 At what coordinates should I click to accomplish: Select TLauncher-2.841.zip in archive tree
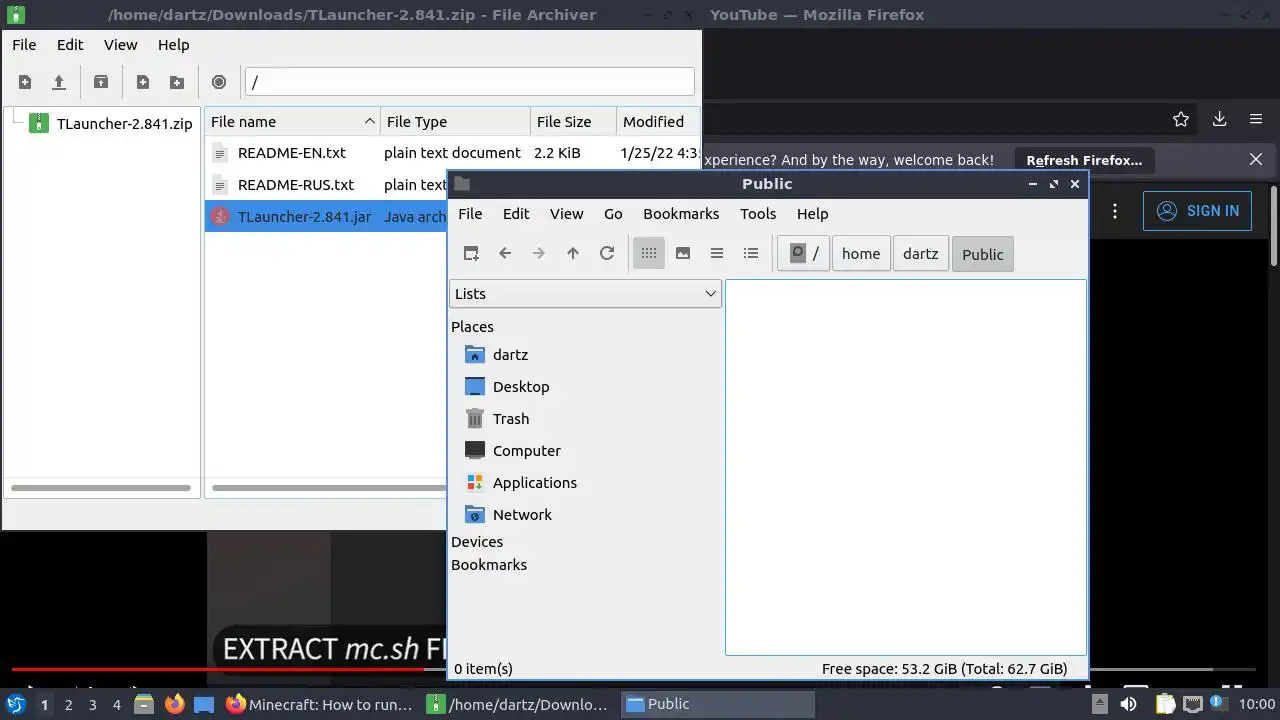[x=124, y=124]
